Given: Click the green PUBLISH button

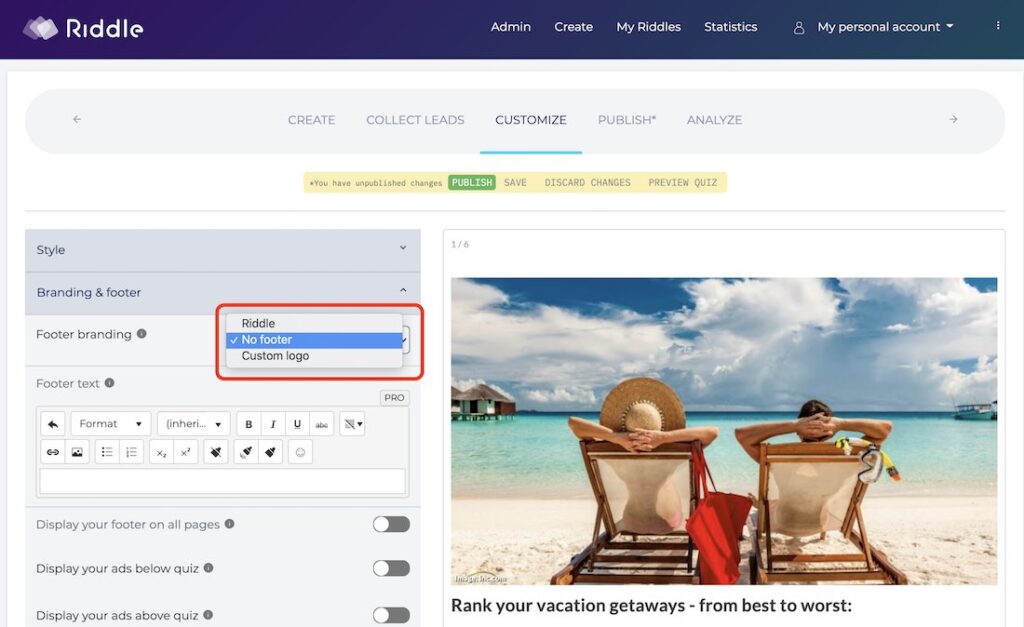Looking at the screenshot, I should (x=472, y=182).
